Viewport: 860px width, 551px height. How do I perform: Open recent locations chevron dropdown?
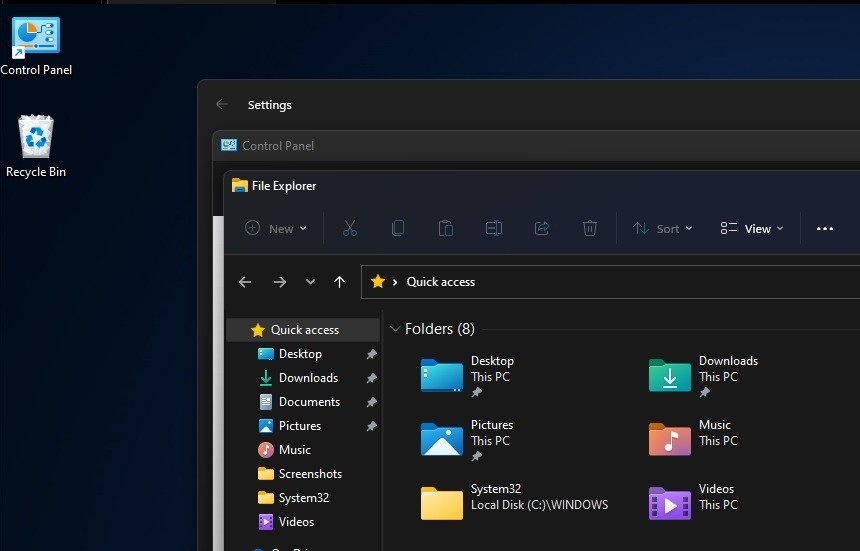[310, 282]
